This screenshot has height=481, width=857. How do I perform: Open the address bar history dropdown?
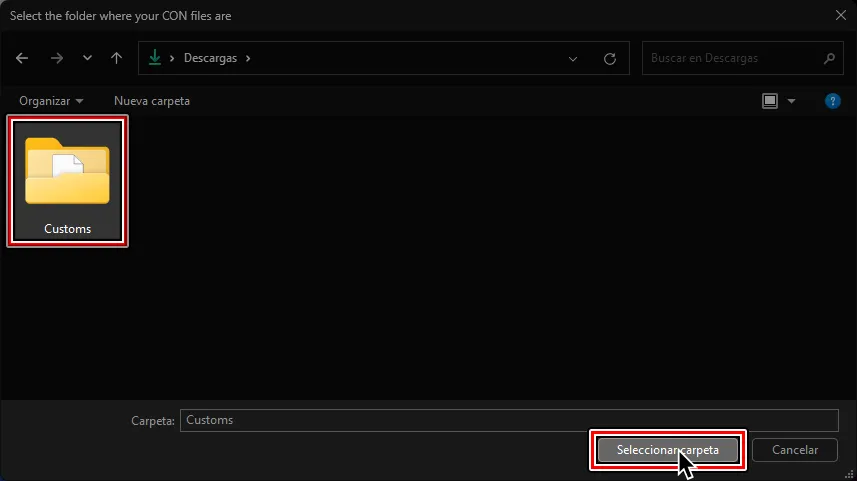tap(573, 59)
